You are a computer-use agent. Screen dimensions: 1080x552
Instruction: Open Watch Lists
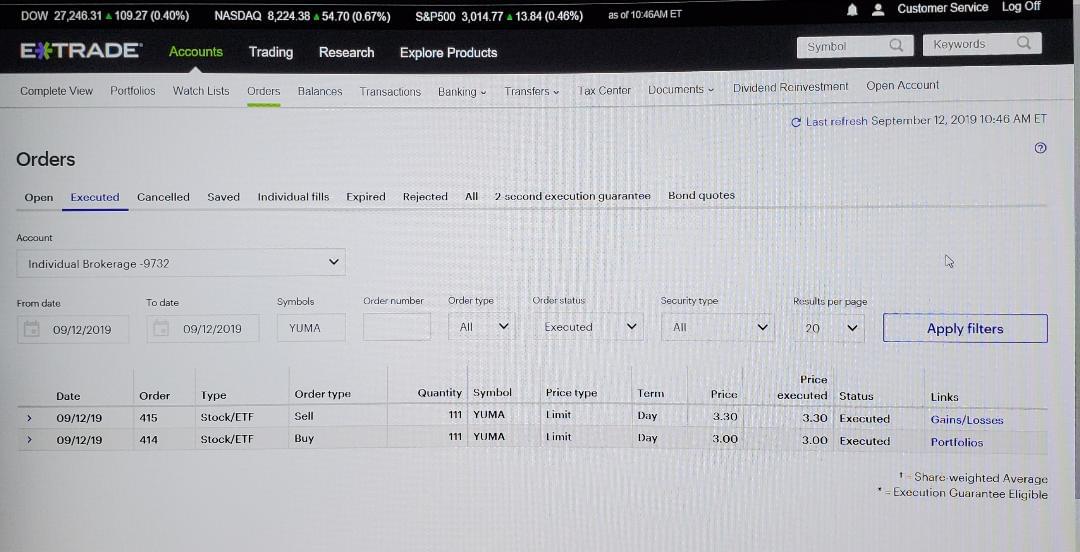click(201, 91)
